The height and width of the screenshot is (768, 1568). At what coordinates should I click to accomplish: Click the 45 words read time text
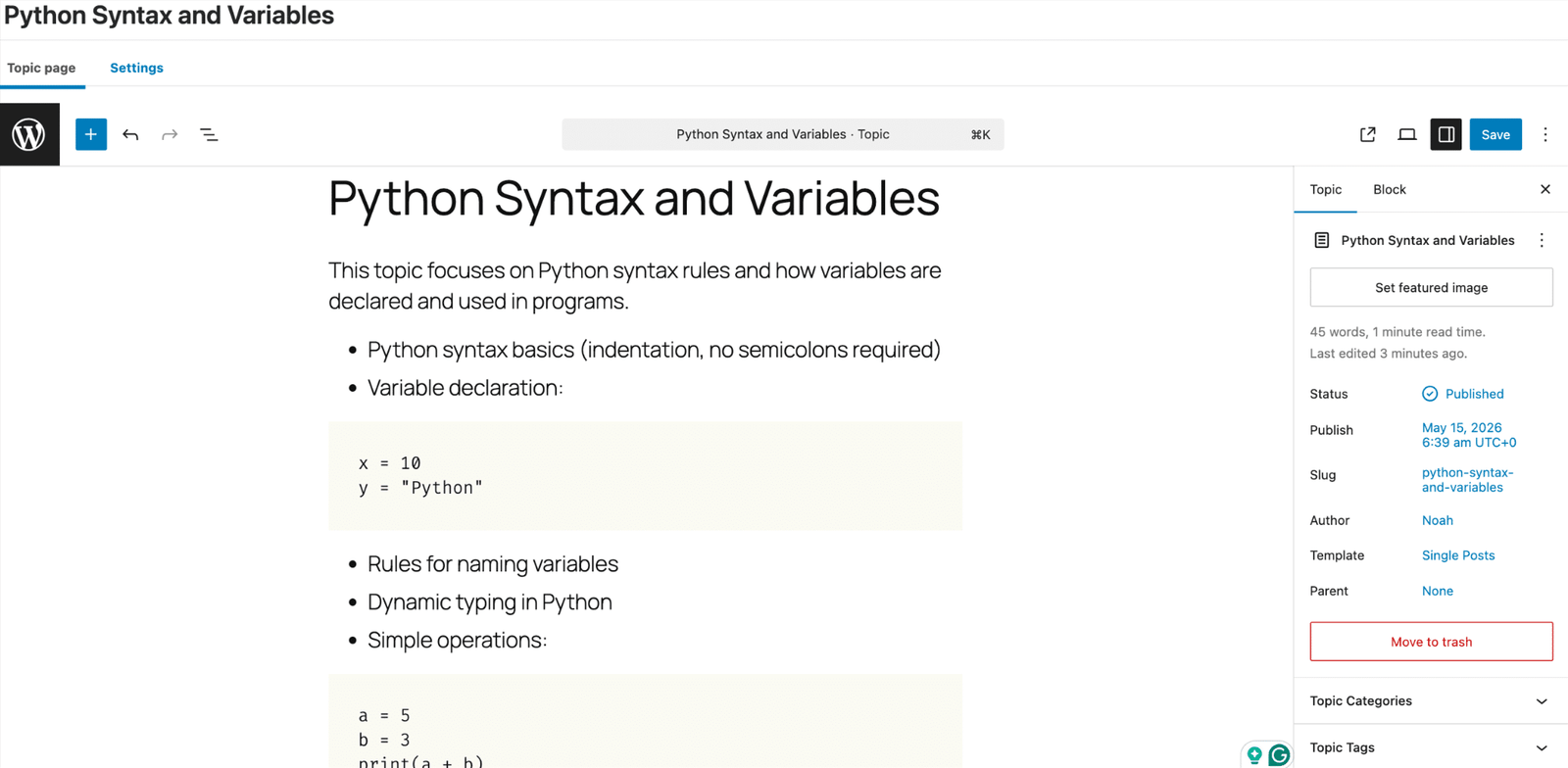coord(1397,332)
